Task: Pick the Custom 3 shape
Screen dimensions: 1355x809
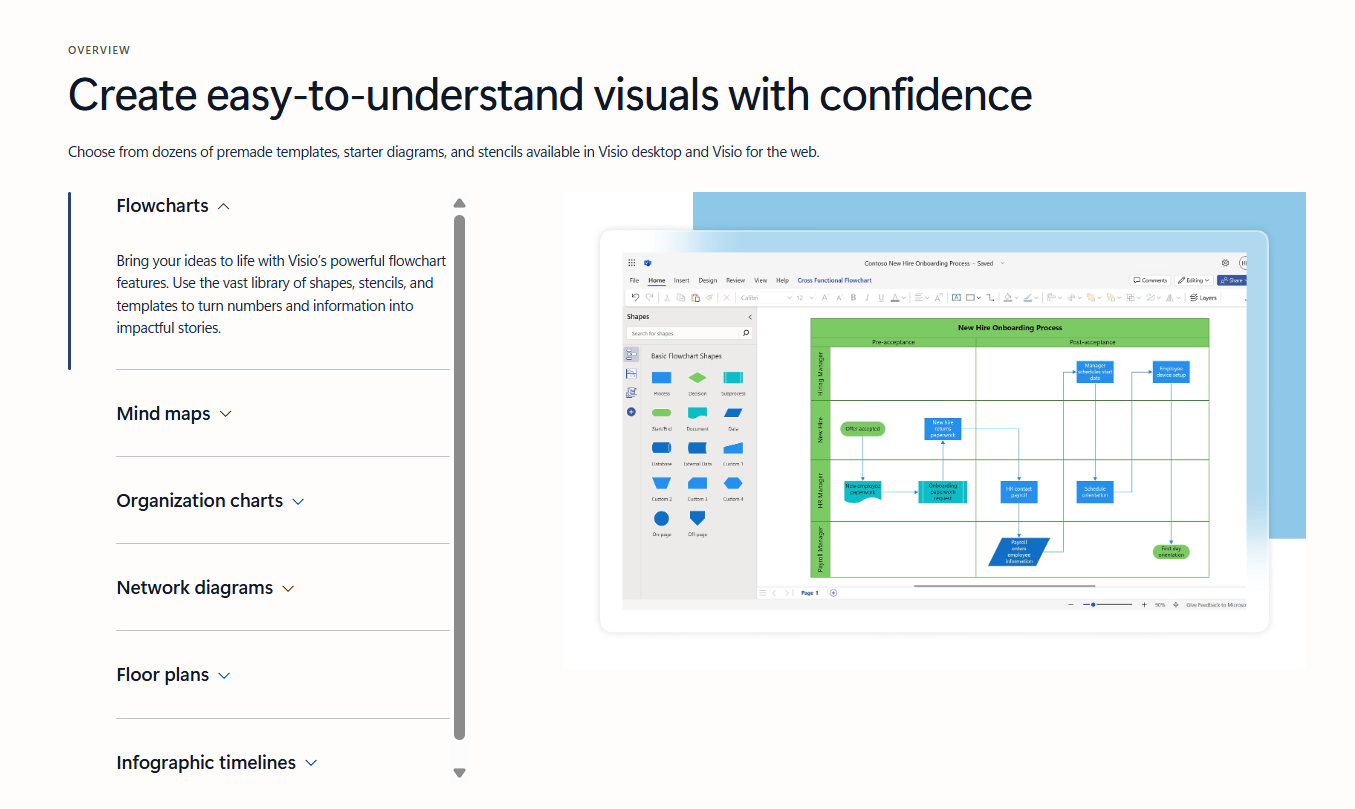Action: 697,483
